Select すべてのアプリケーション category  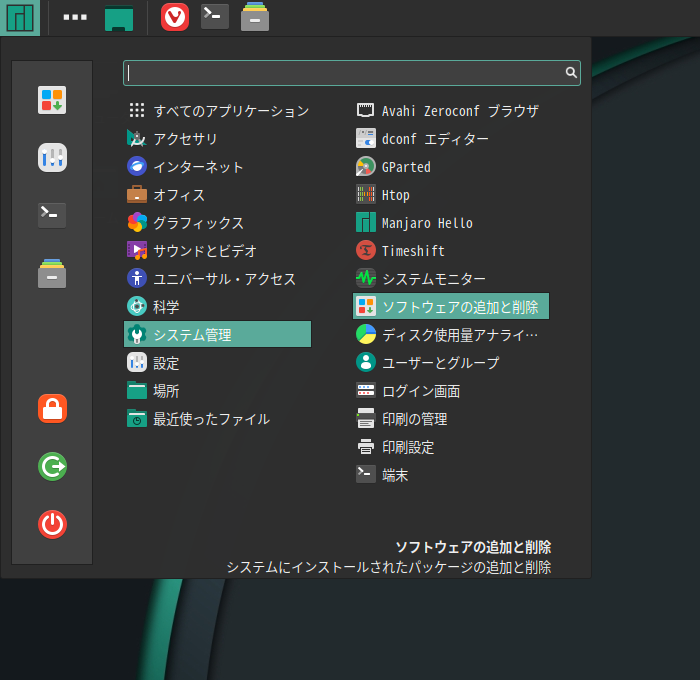click(230, 111)
